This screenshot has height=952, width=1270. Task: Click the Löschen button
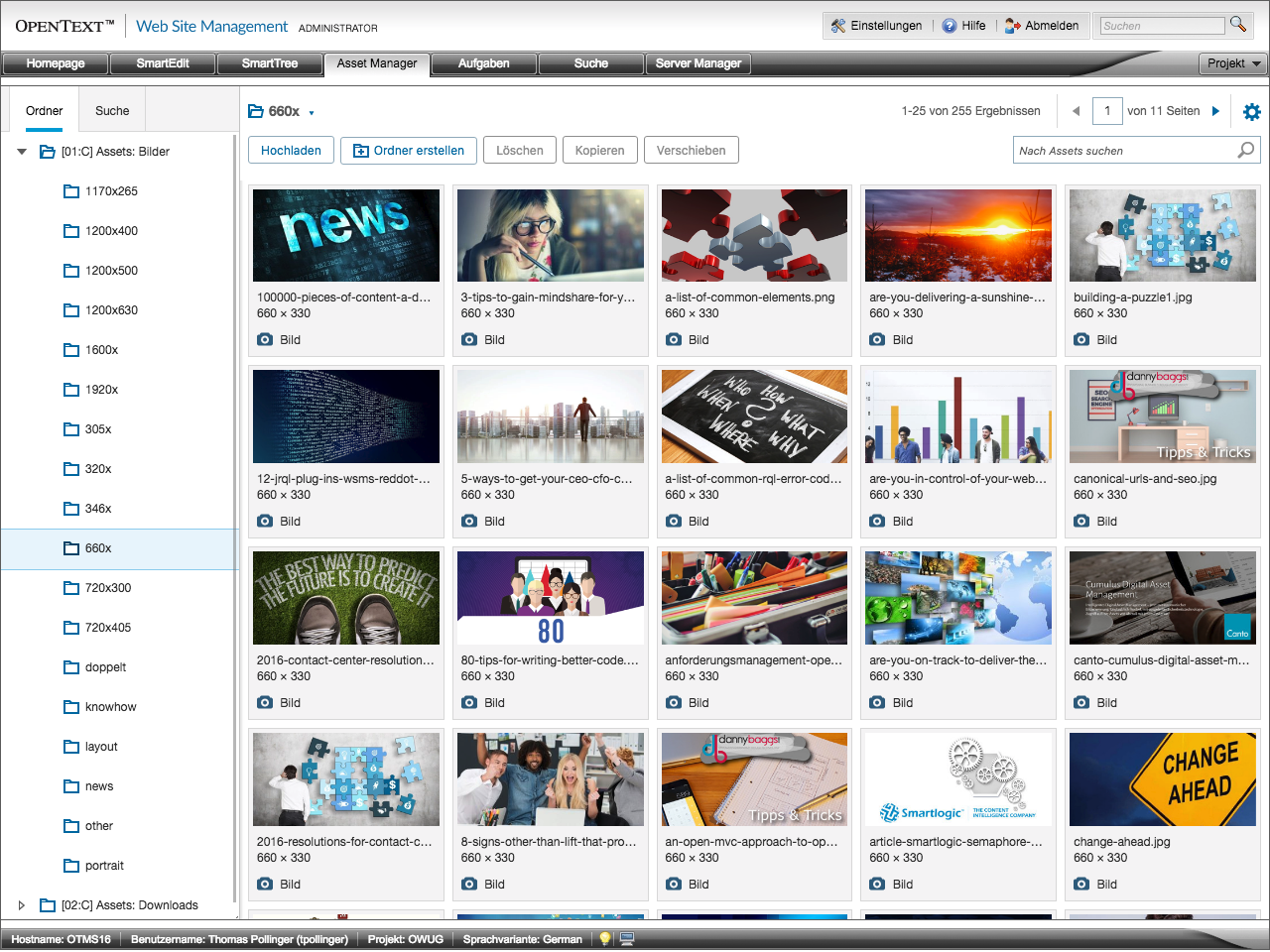(x=520, y=151)
